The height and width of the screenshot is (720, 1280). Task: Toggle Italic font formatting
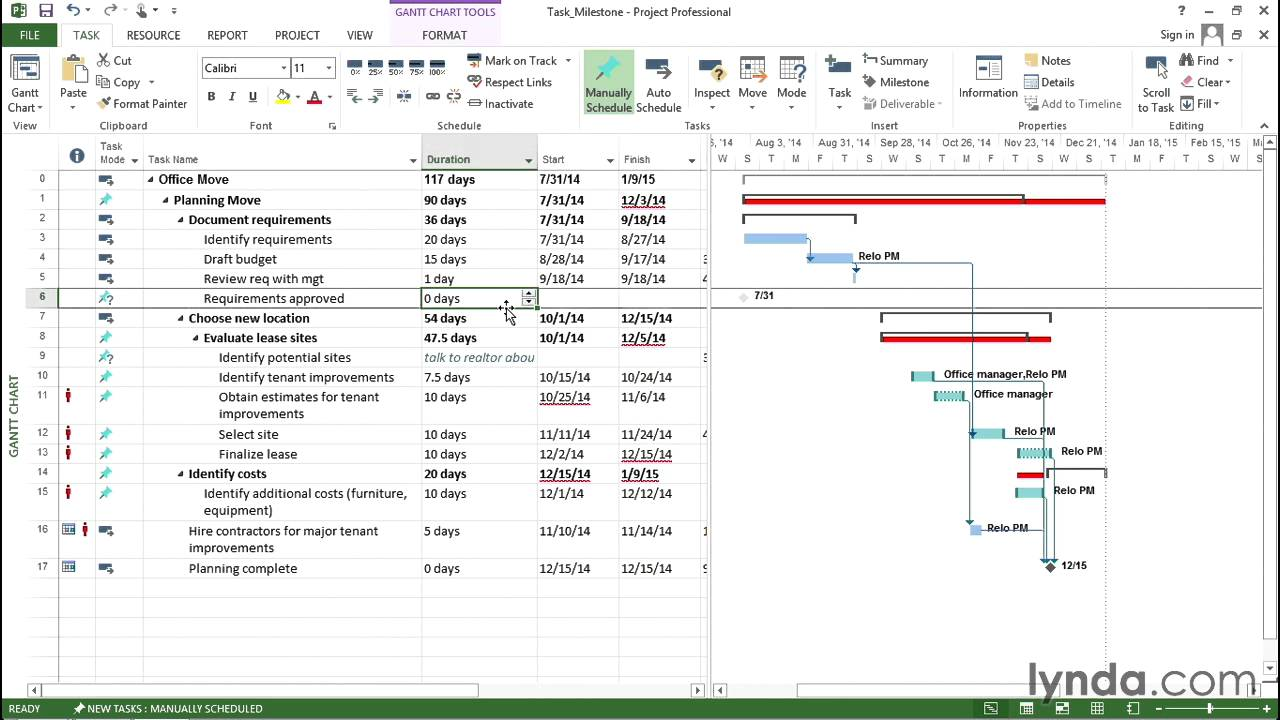232,97
